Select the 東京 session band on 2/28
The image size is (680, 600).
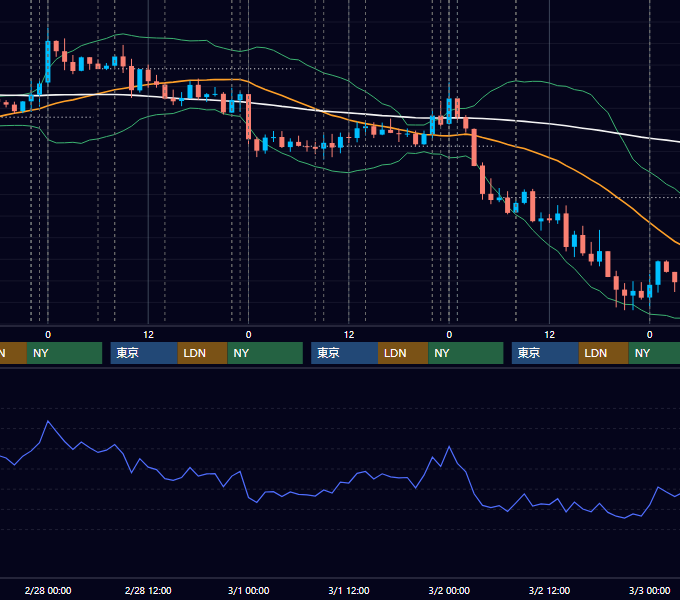144,353
